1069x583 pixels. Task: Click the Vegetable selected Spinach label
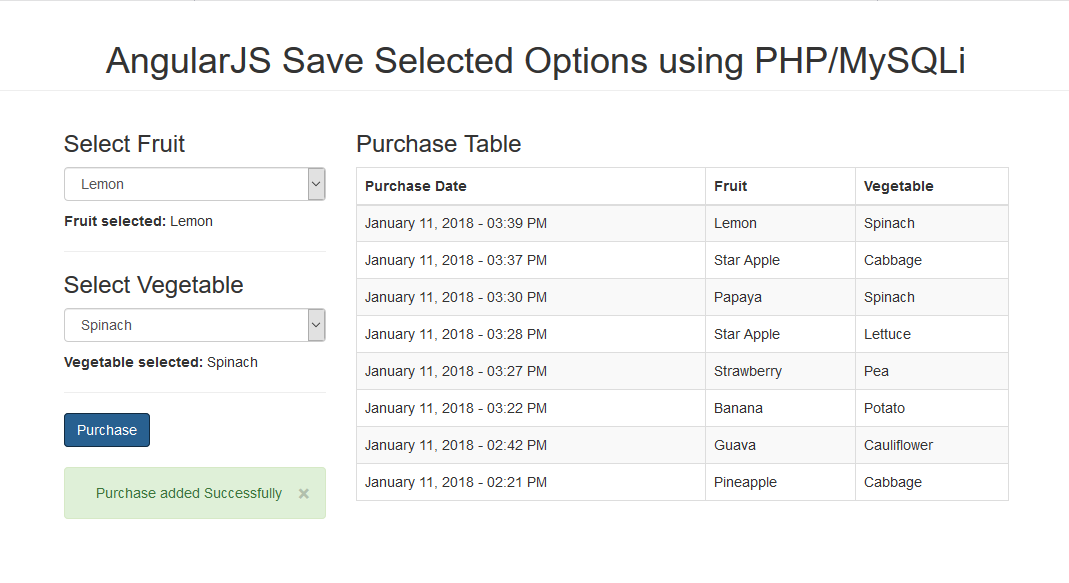[x=160, y=362]
